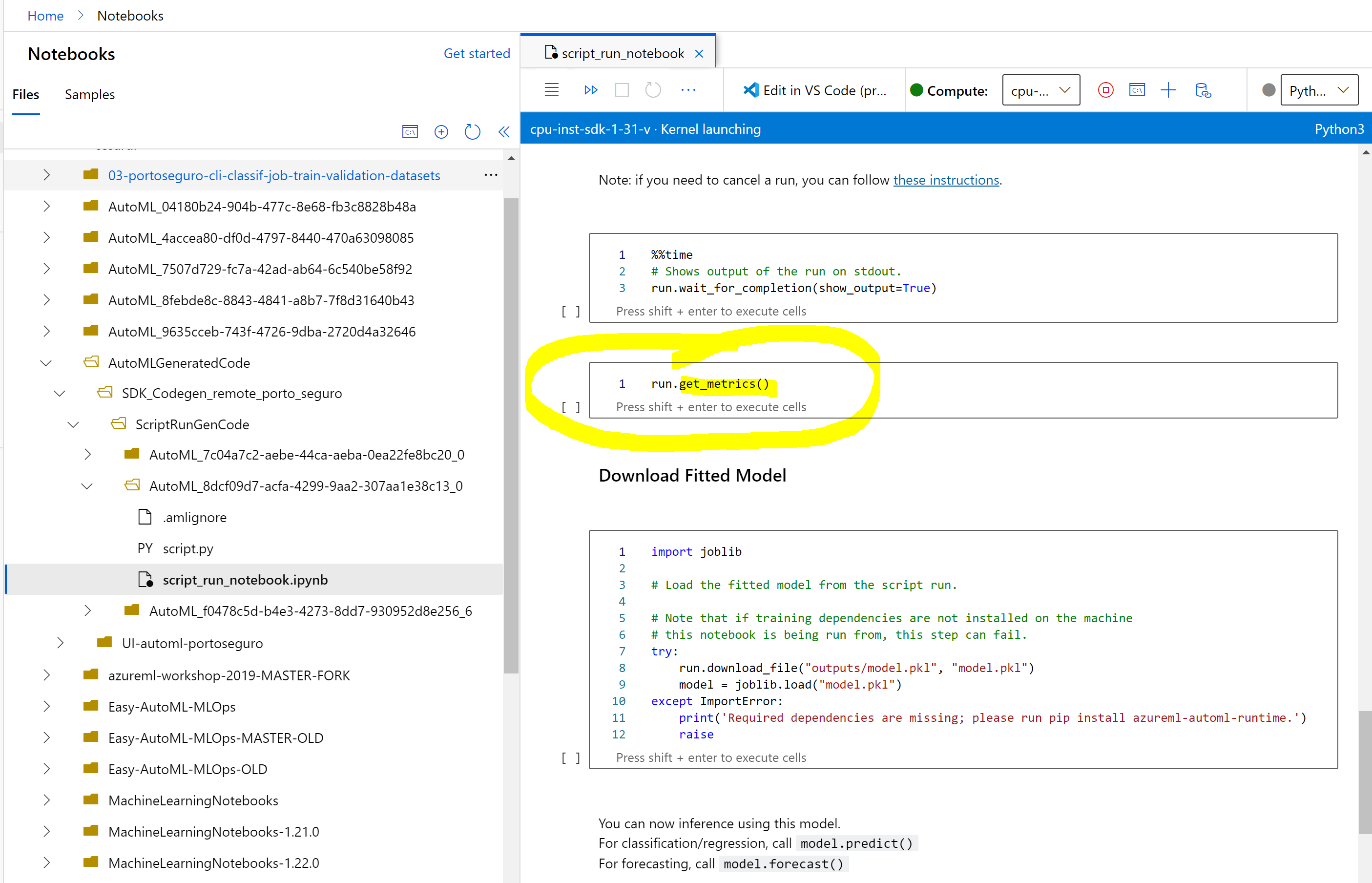
Task: Open the notebook outline menu icon
Action: point(551,90)
